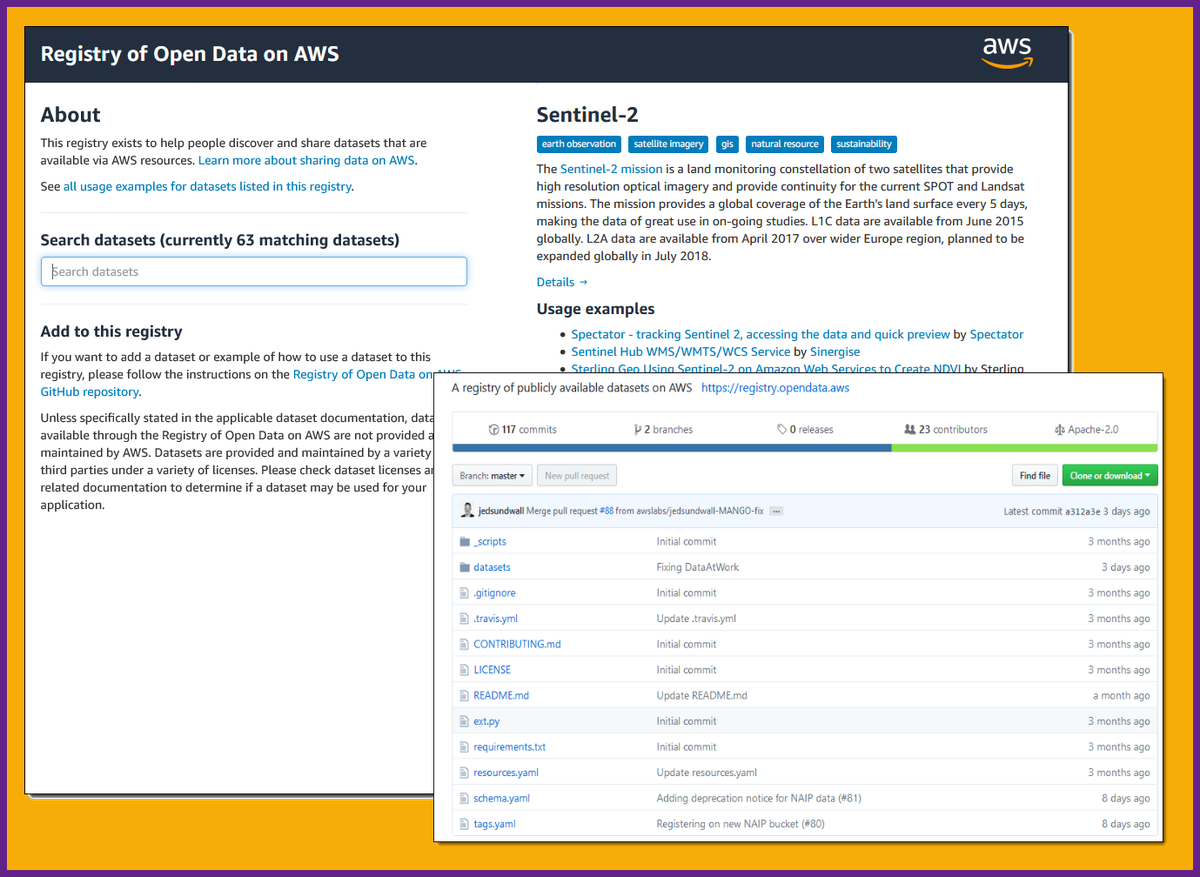
Task: Open the resources.yaml file link
Action: pyautogui.click(x=506, y=772)
